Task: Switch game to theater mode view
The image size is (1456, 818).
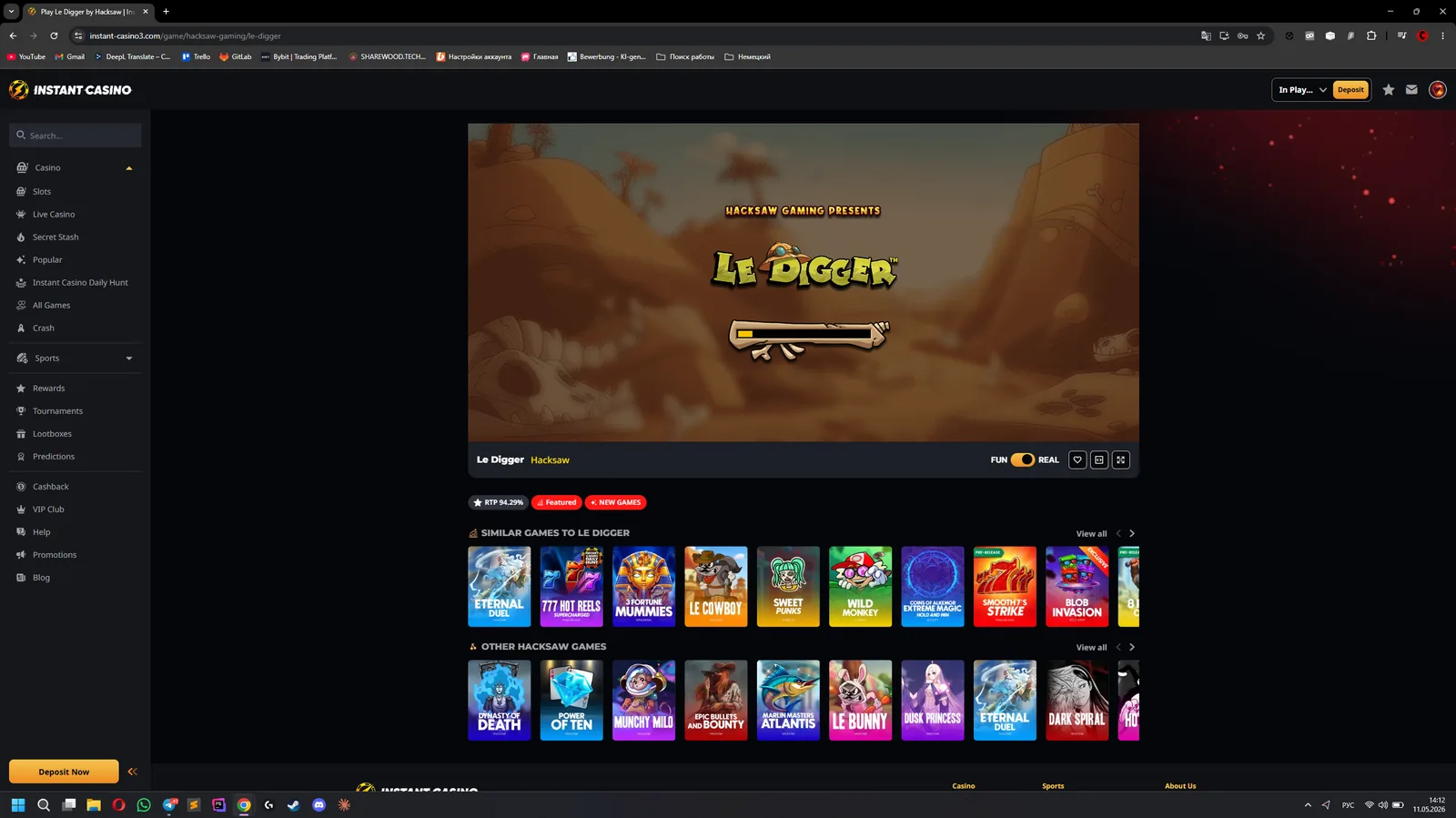Action: (1099, 459)
